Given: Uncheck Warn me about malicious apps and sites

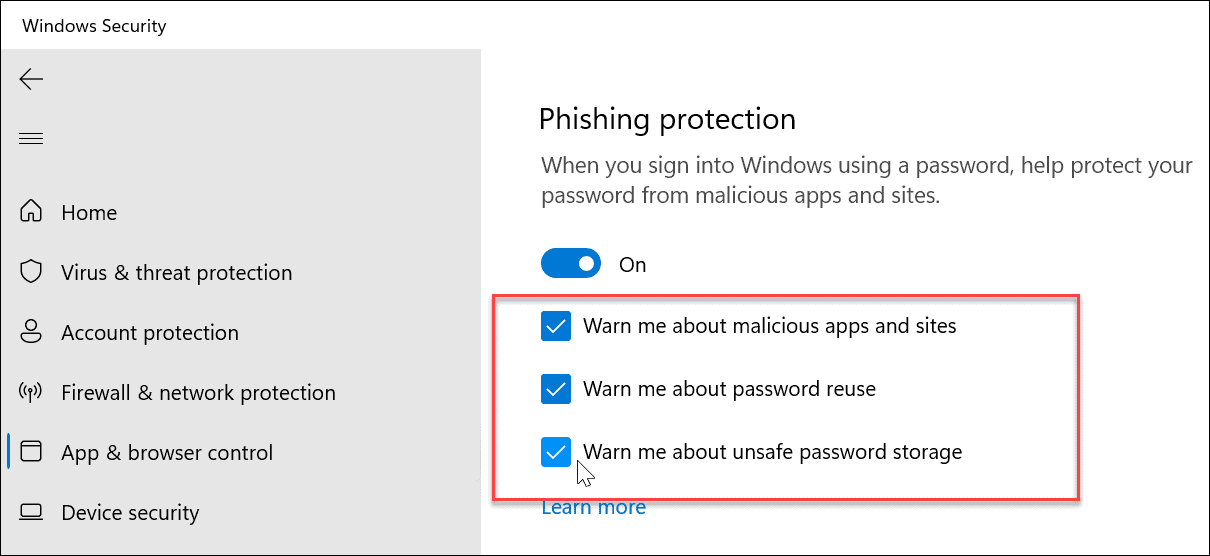Looking at the screenshot, I should (x=555, y=326).
